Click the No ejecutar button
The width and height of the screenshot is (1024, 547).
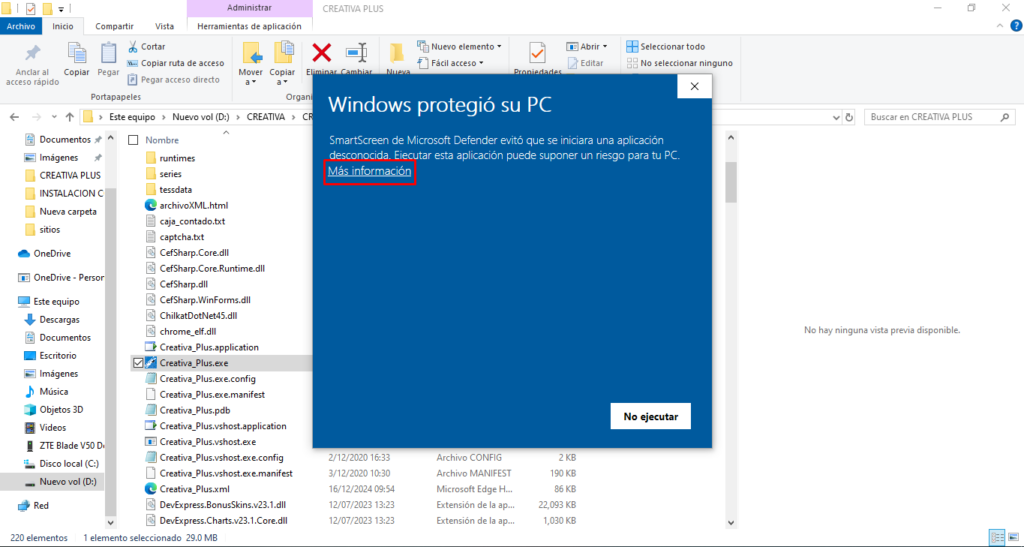pyautogui.click(x=650, y=416)
